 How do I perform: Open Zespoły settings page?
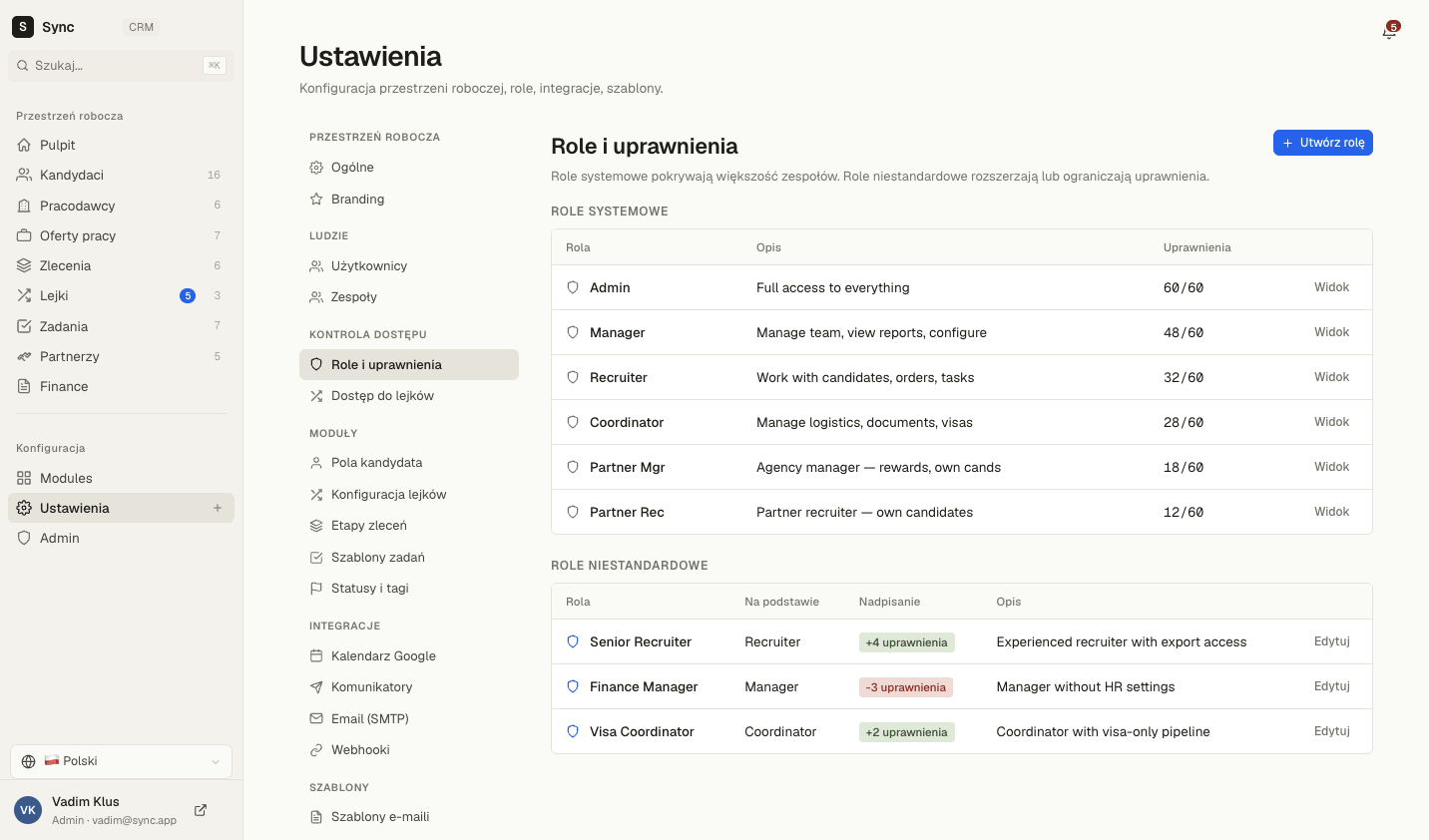point(409,297)
